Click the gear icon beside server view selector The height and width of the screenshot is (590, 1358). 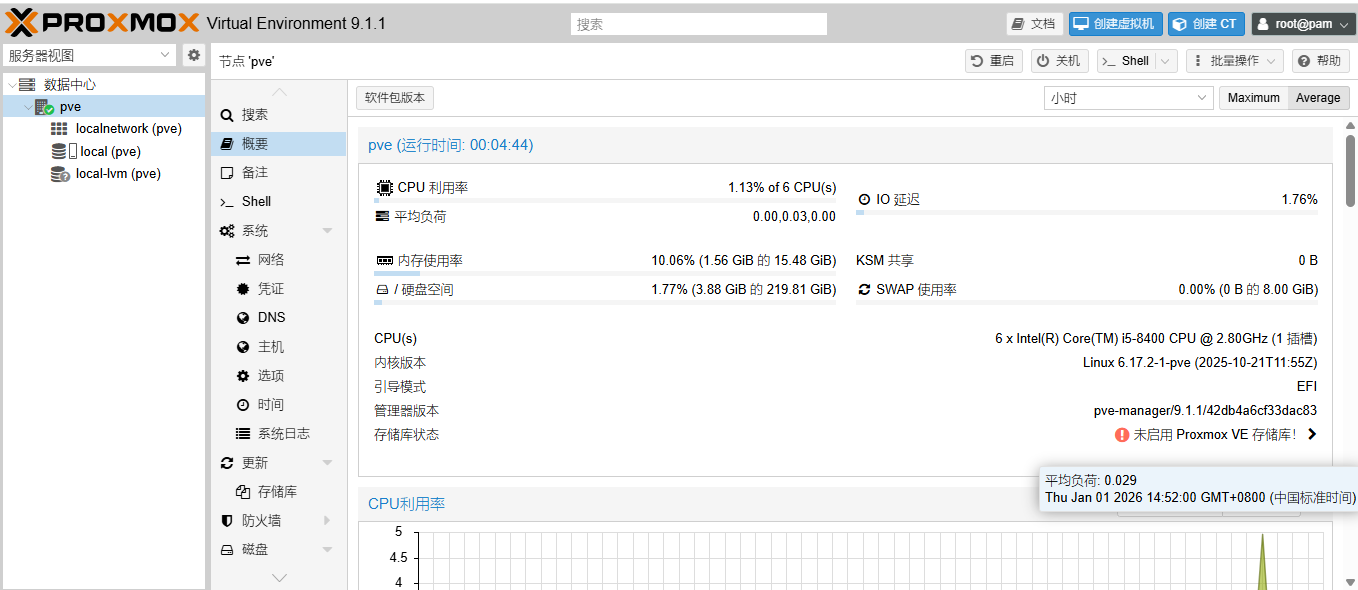tap(194, 55)
